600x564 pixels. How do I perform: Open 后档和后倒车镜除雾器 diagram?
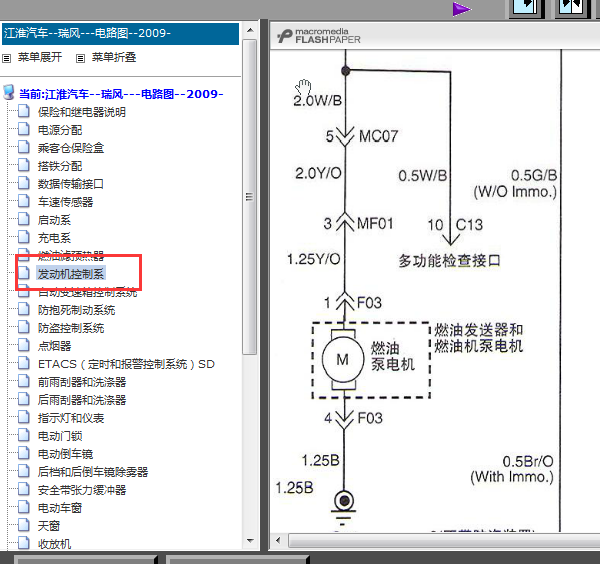pyautogui.click(x=93, y=472)
